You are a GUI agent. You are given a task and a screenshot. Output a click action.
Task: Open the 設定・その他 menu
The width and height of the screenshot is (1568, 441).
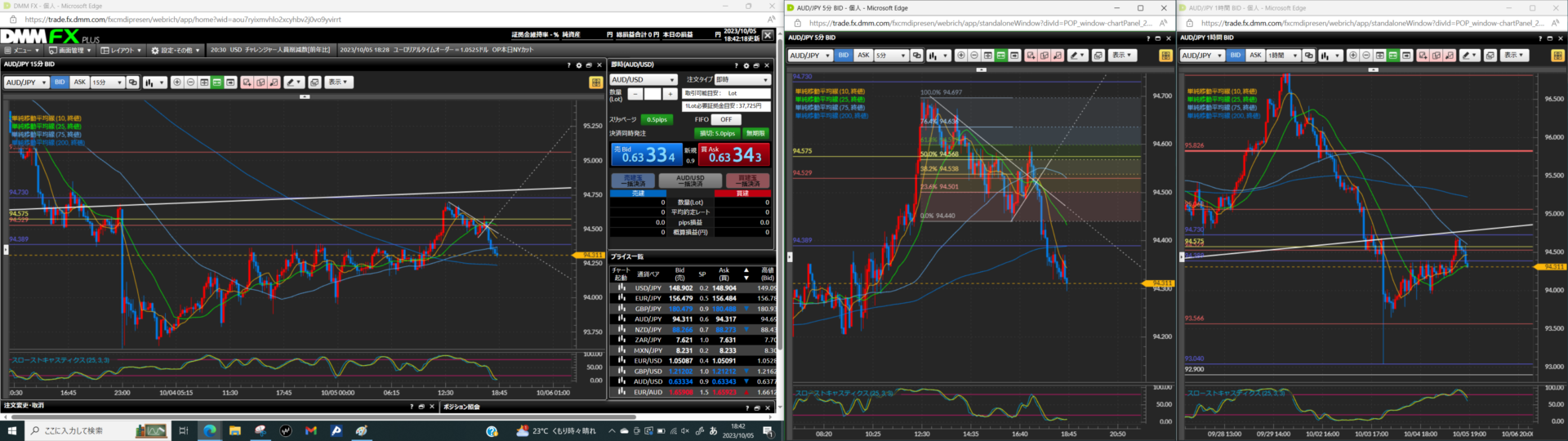click(x=176, y=50)
